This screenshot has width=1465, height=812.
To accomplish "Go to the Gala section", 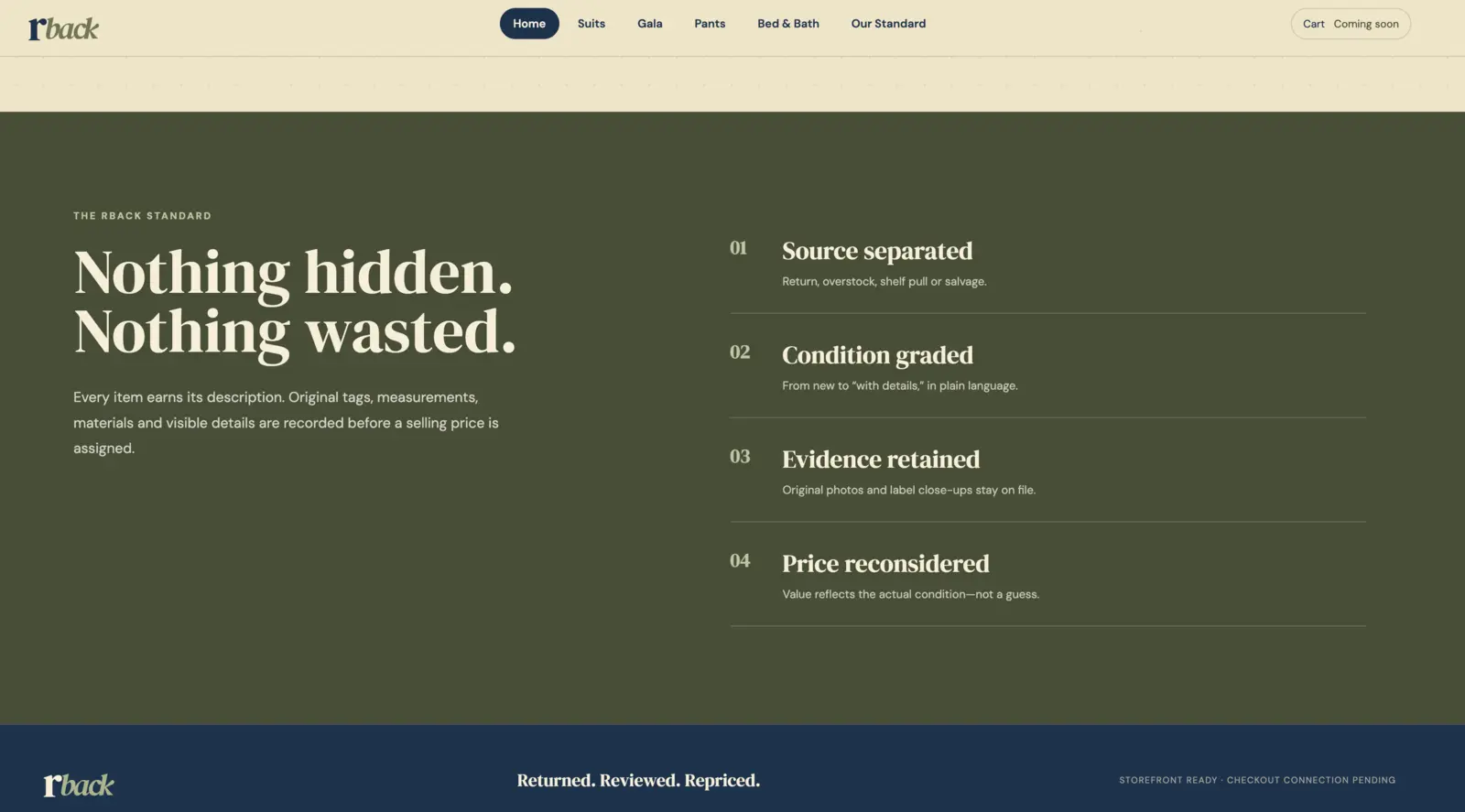I will [650, 24].
